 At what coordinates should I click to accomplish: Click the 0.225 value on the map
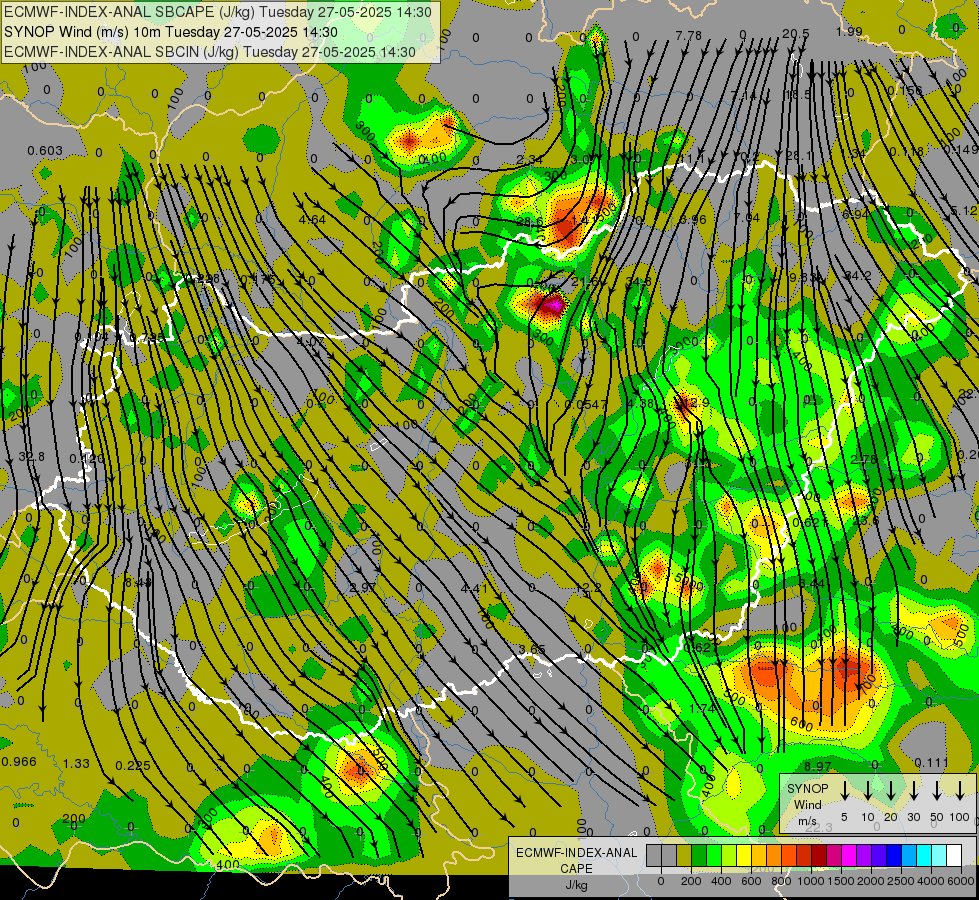tap(133, 765)
